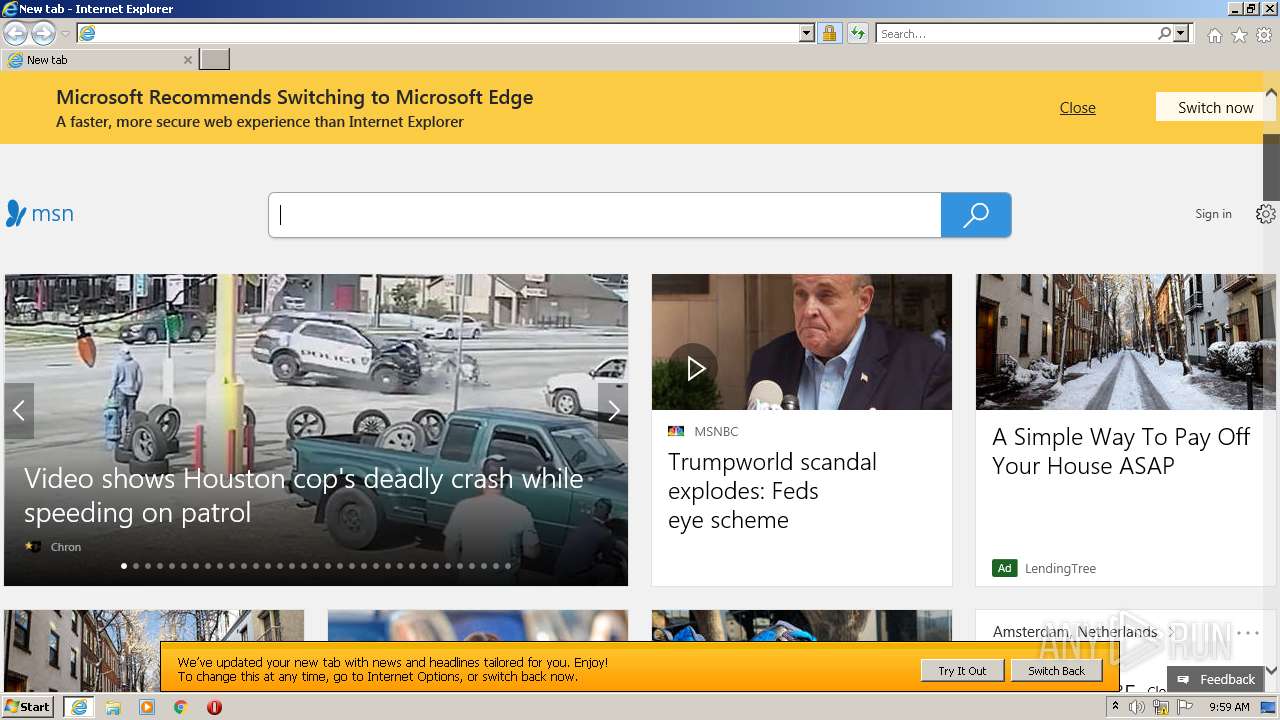
Task: Open the Tools gear menu in toolbar
Action: pyautogui.click(x=1264, y=35)
